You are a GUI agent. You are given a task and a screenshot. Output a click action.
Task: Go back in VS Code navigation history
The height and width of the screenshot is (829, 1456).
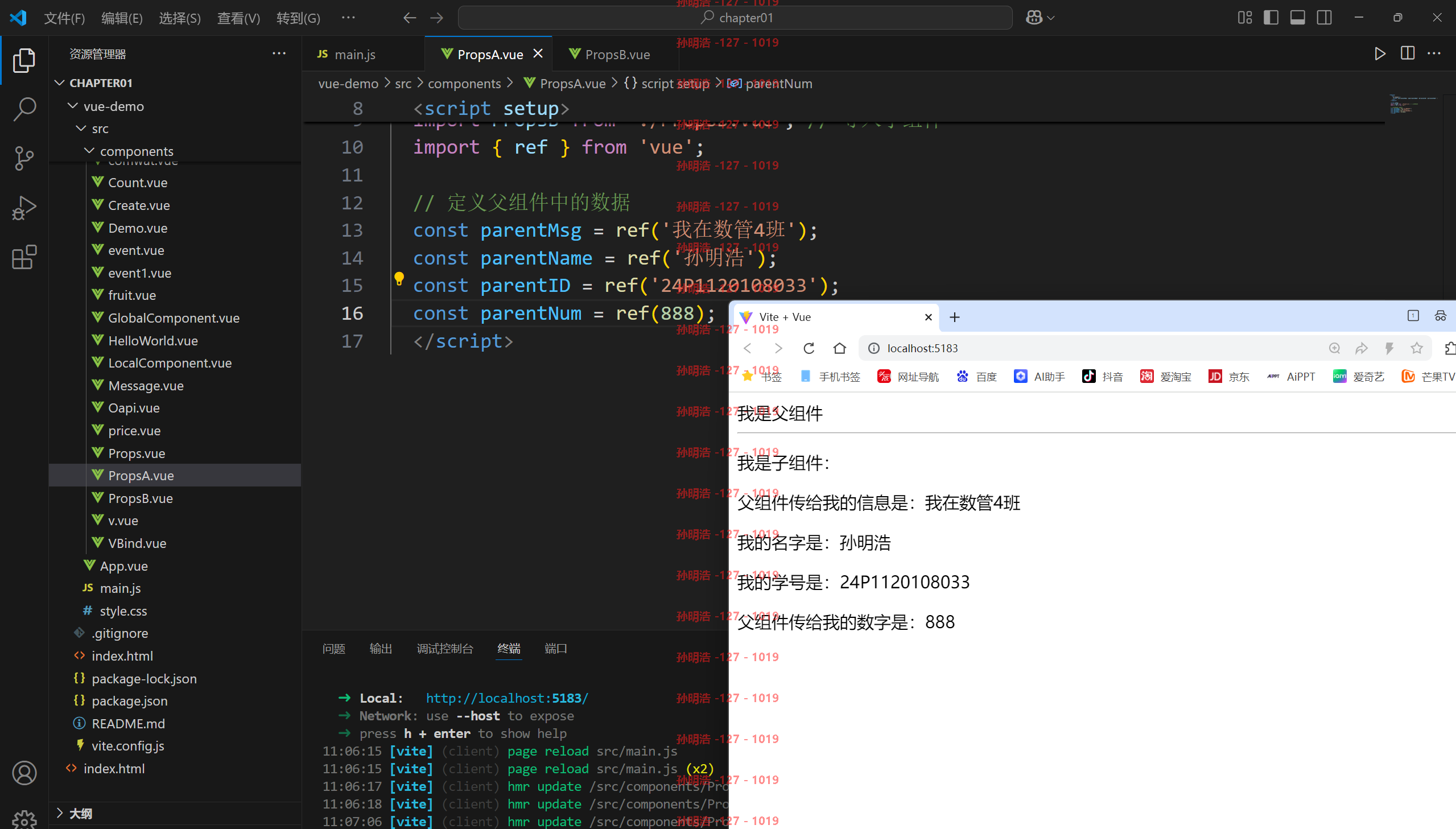[x=410, y=18]
